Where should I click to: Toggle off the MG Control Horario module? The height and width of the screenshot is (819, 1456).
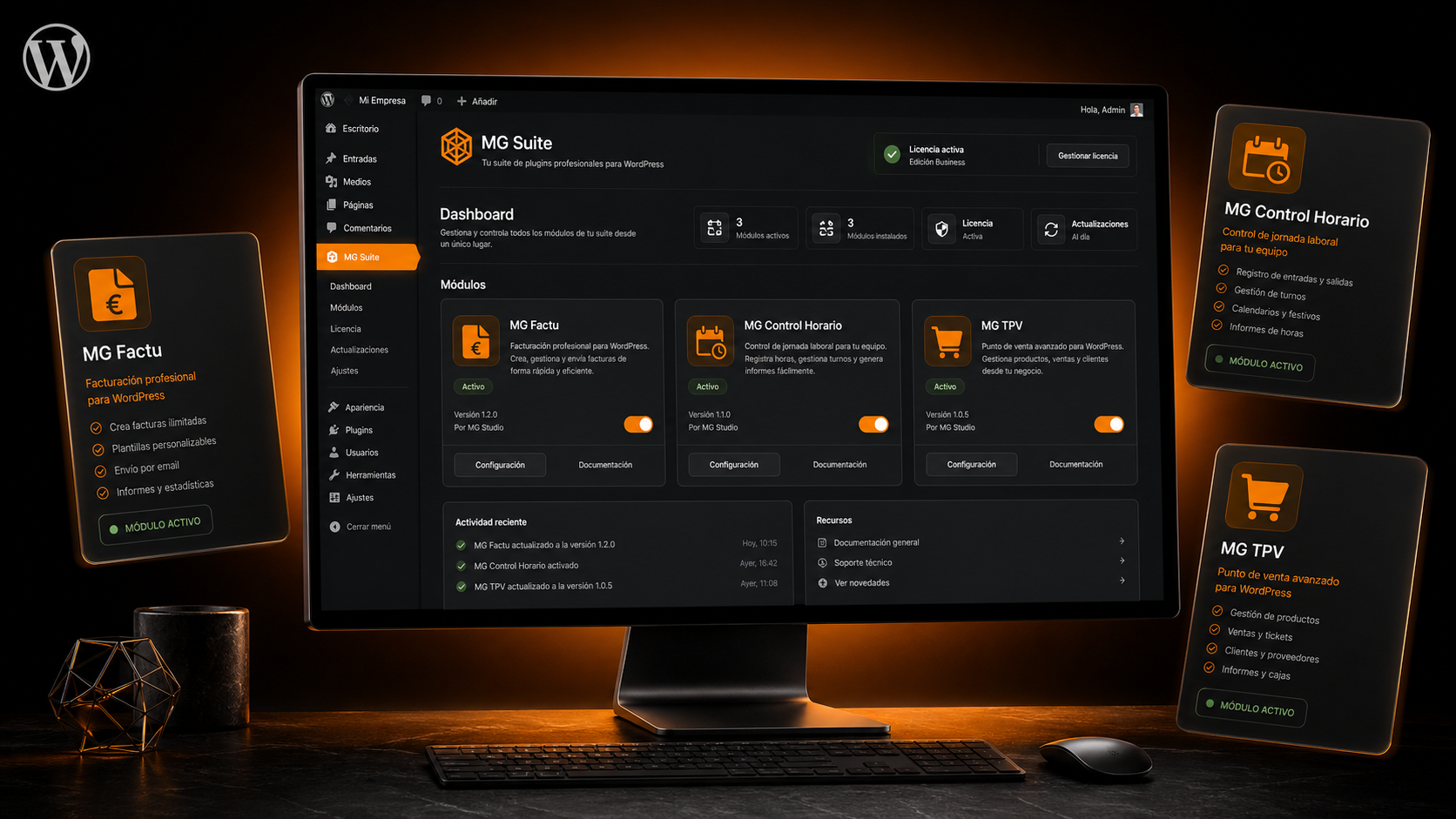(873, 424)
